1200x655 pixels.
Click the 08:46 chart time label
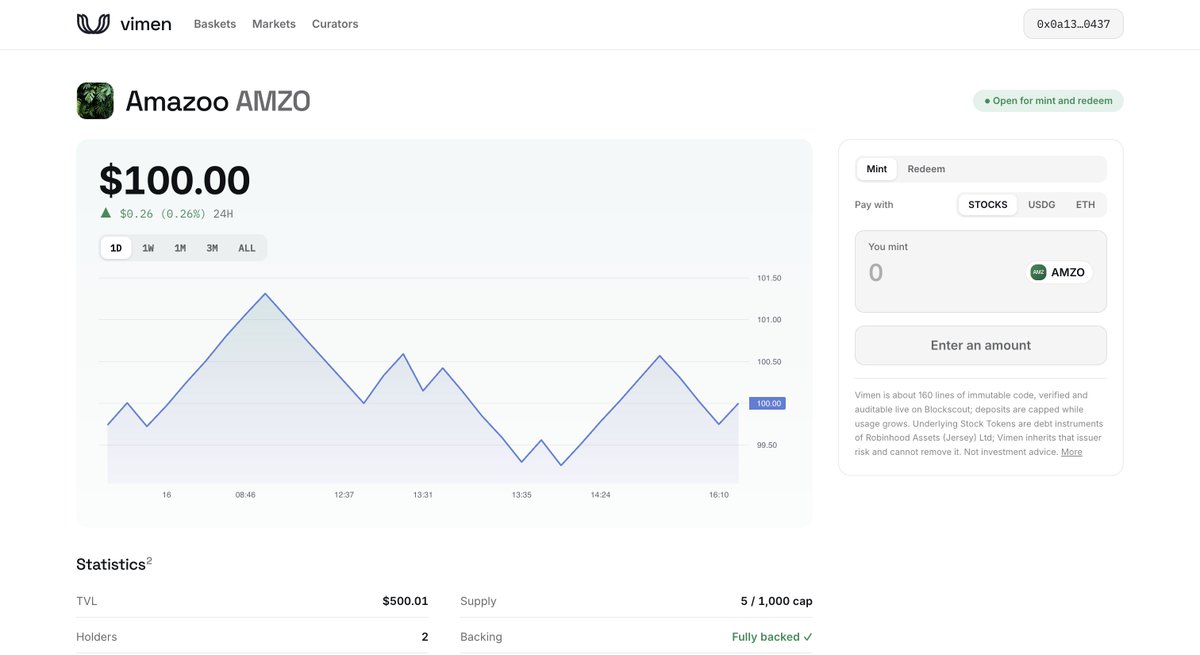[245, 494]
